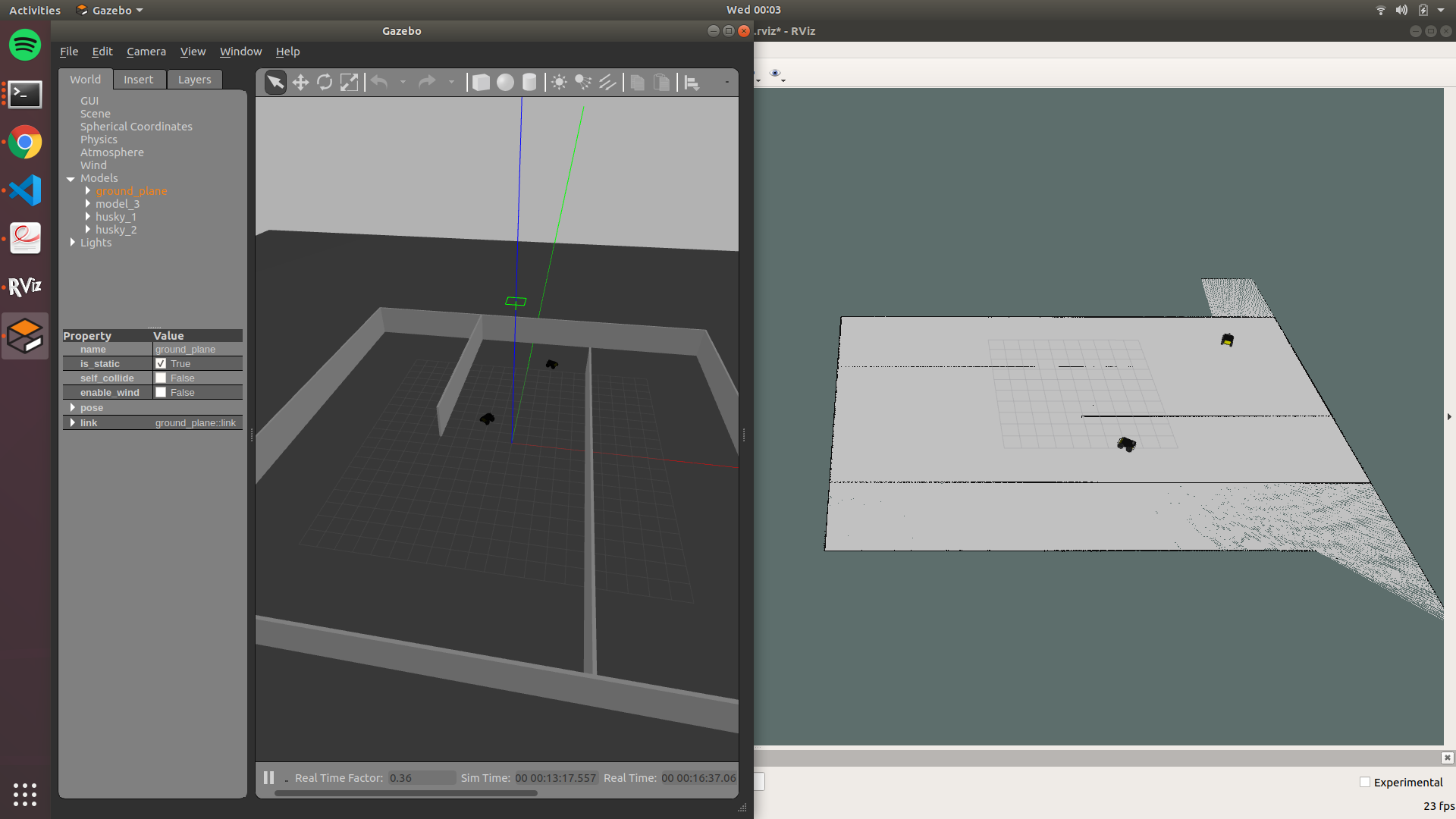Expand the ground_plane model node

pyautogui.click(x=88, y=191)
